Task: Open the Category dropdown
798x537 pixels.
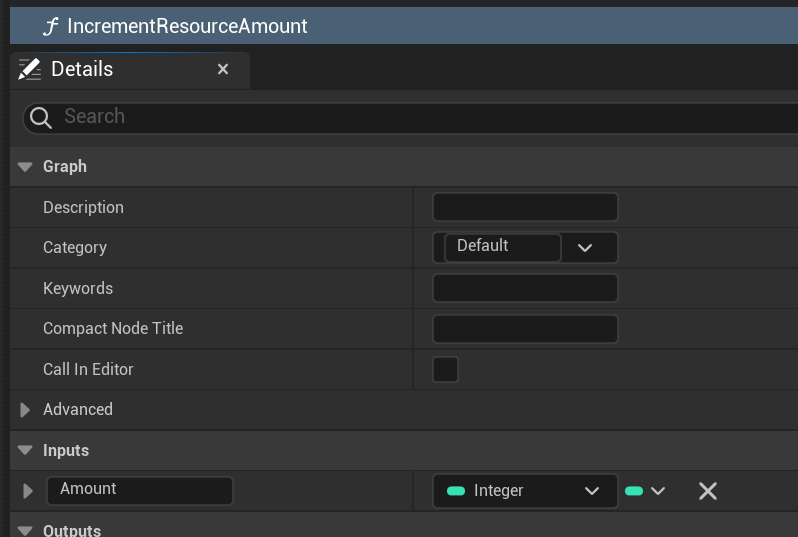Action: pos(585,247)
